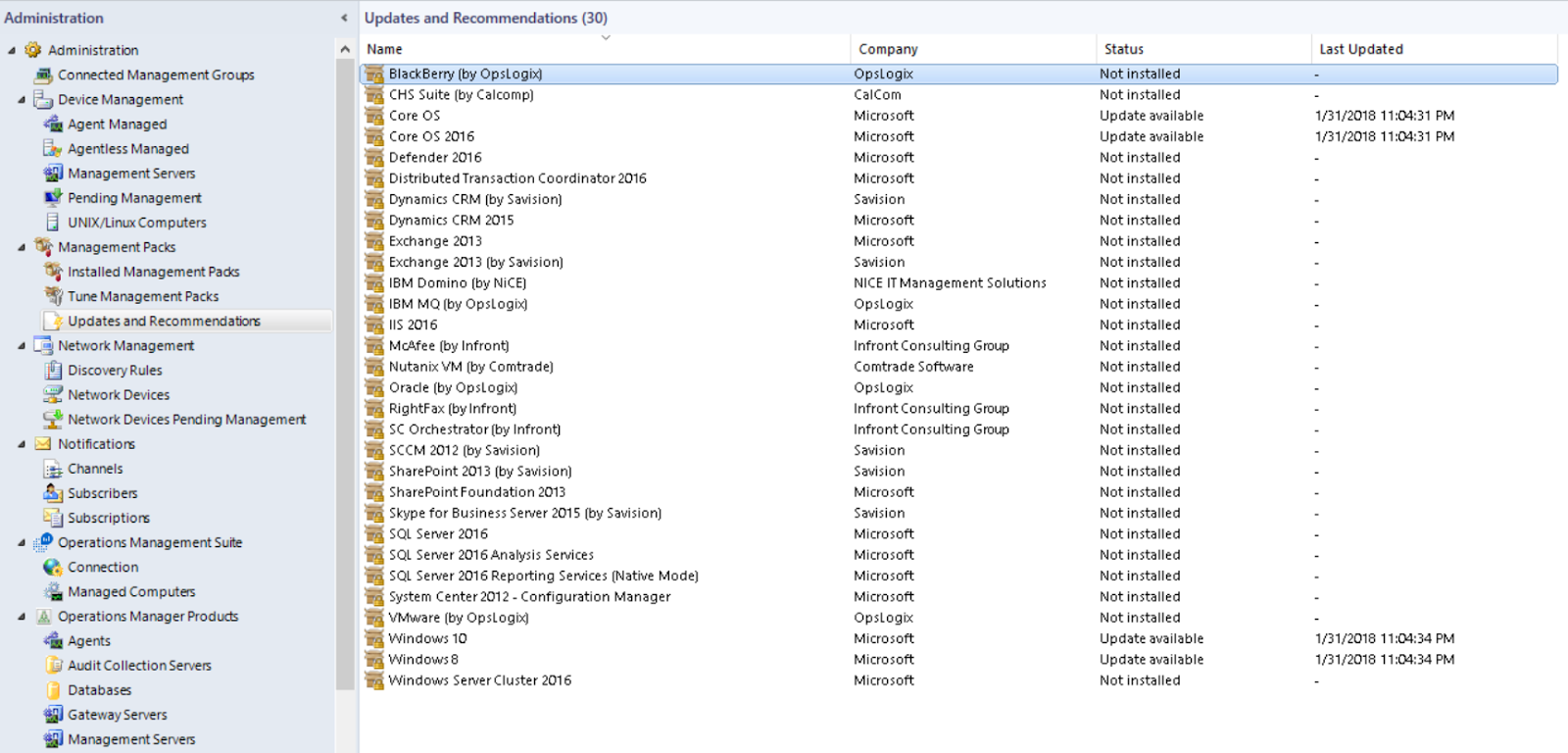Image resolution: width=1568 pixels, height=753 pixels.
Task: Click the Agentless Managed icon
Action: pos(53,148)
